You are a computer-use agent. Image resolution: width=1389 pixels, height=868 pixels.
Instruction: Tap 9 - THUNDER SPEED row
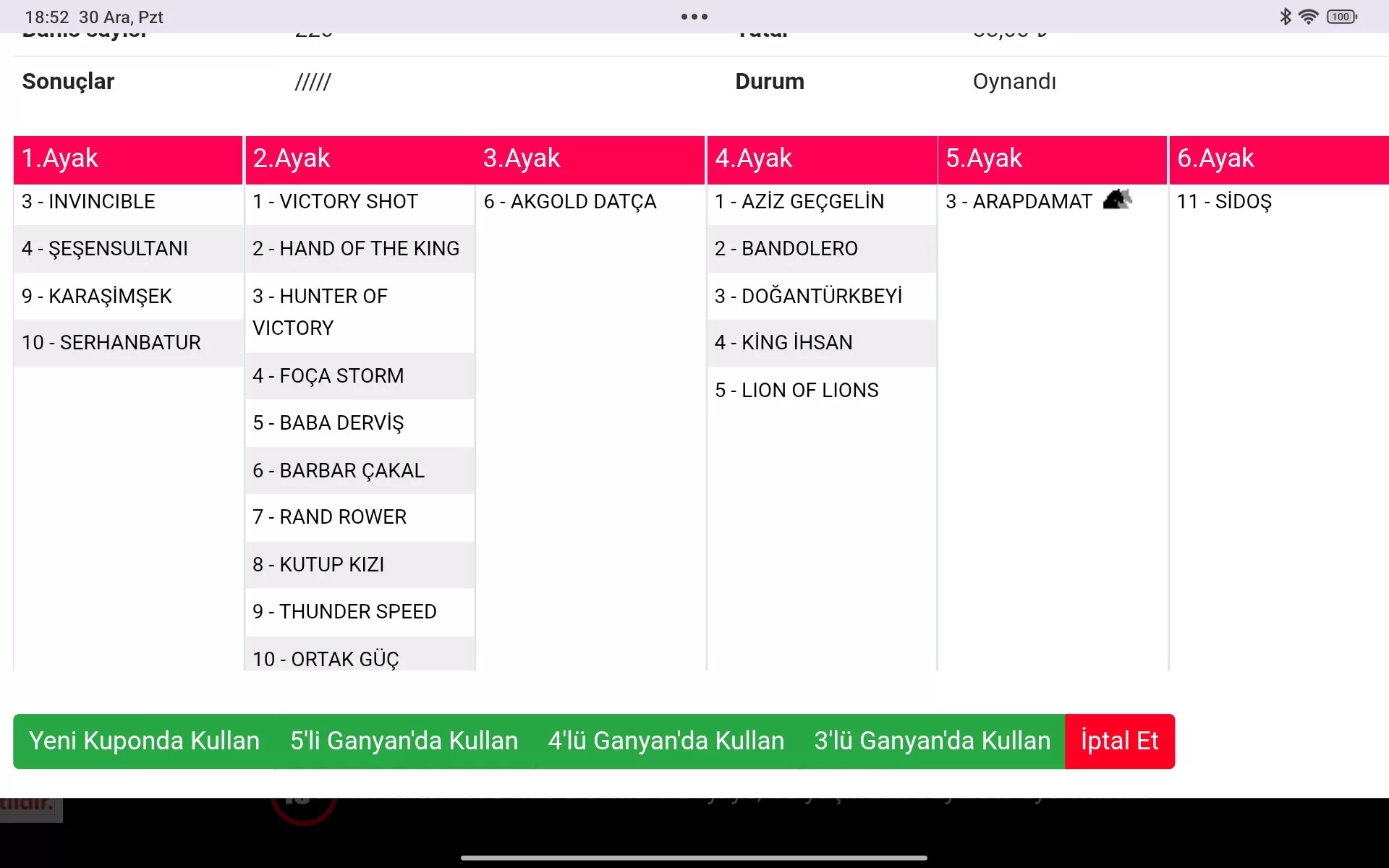(345, 612)
